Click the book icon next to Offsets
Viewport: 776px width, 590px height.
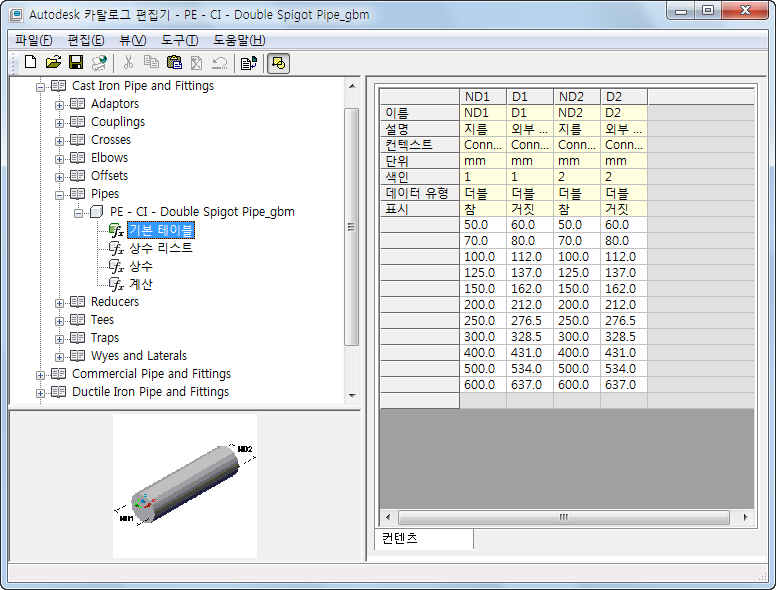coord(77,176)
